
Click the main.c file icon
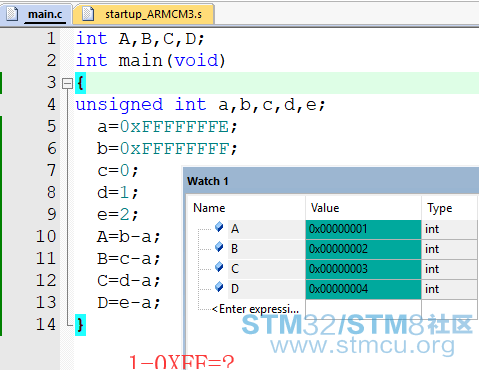12,14
